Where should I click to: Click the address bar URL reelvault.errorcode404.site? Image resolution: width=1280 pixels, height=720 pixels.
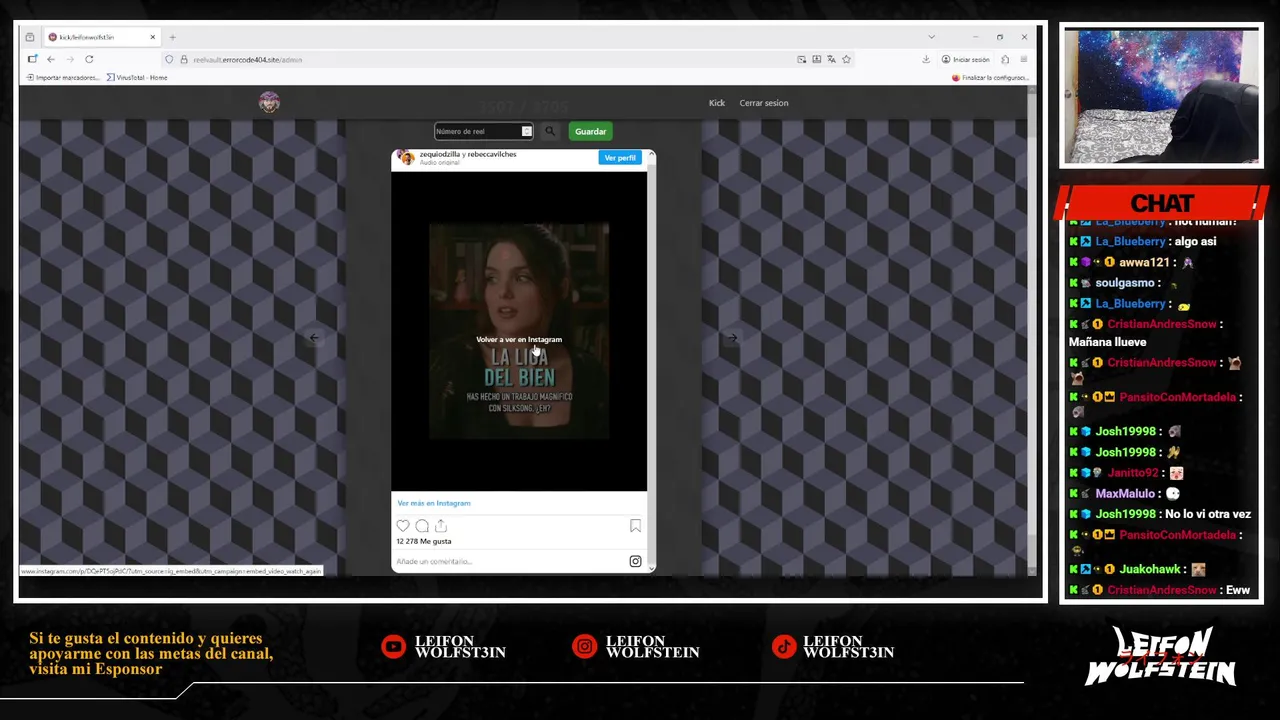pyautogui.click(x=248, y=60)
